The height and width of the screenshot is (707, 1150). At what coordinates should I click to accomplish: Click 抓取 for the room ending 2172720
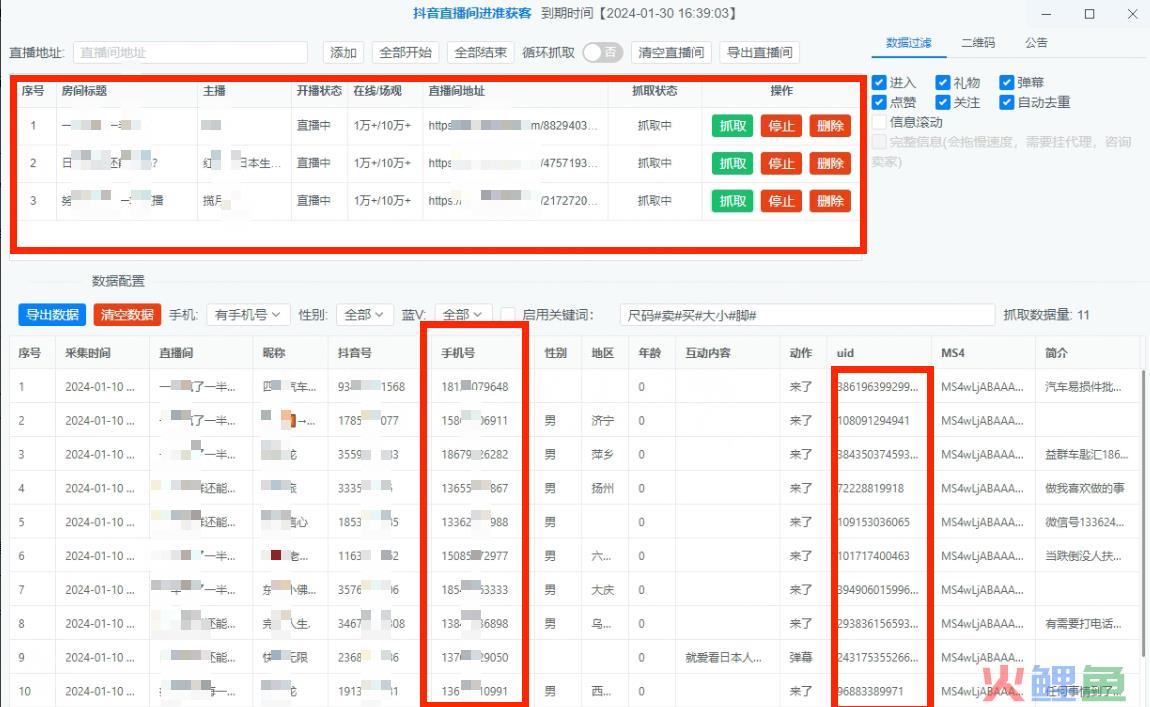[x=732, y=201]
